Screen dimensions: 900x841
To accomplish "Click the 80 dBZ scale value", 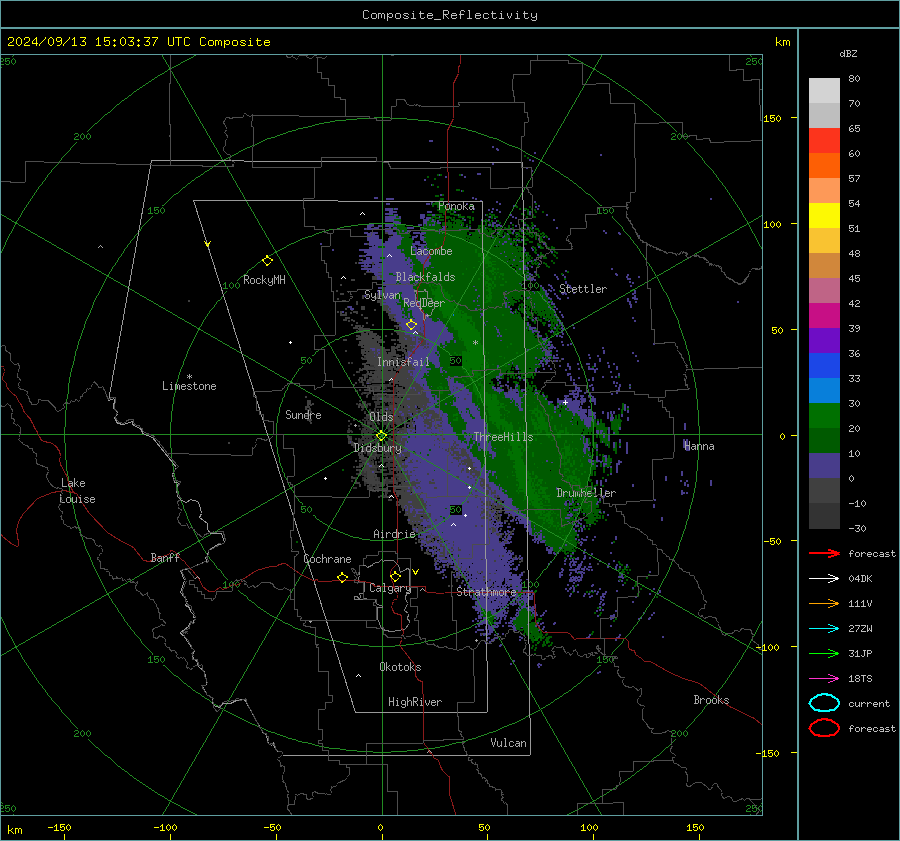I will (x=854, y=78).
